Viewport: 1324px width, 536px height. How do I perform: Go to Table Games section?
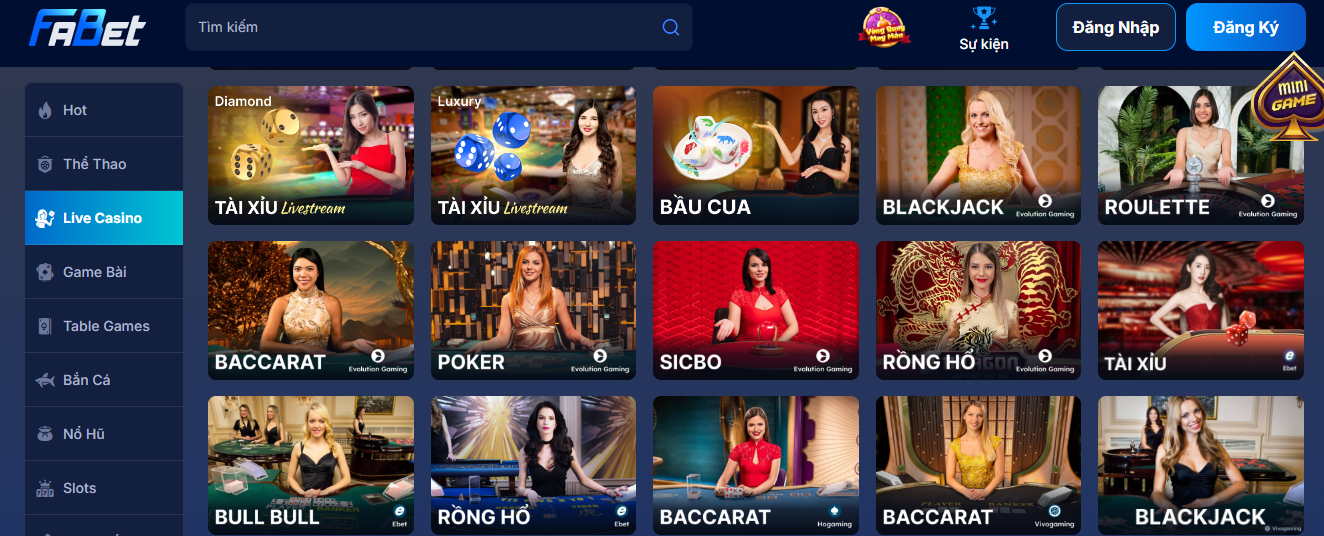[104, 326]
